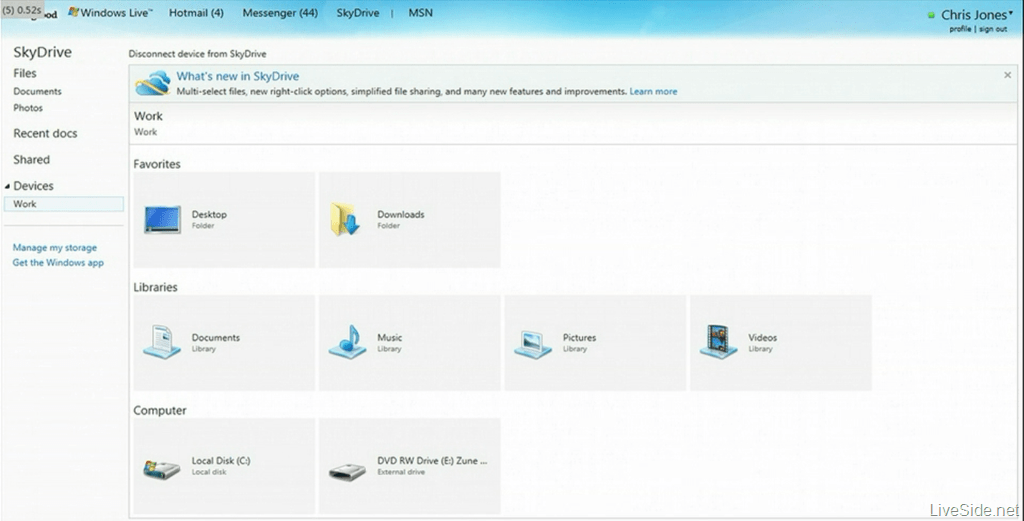
Task: Click the Downloads tile label
Action: pyautogui.click(x=400, y=214)
